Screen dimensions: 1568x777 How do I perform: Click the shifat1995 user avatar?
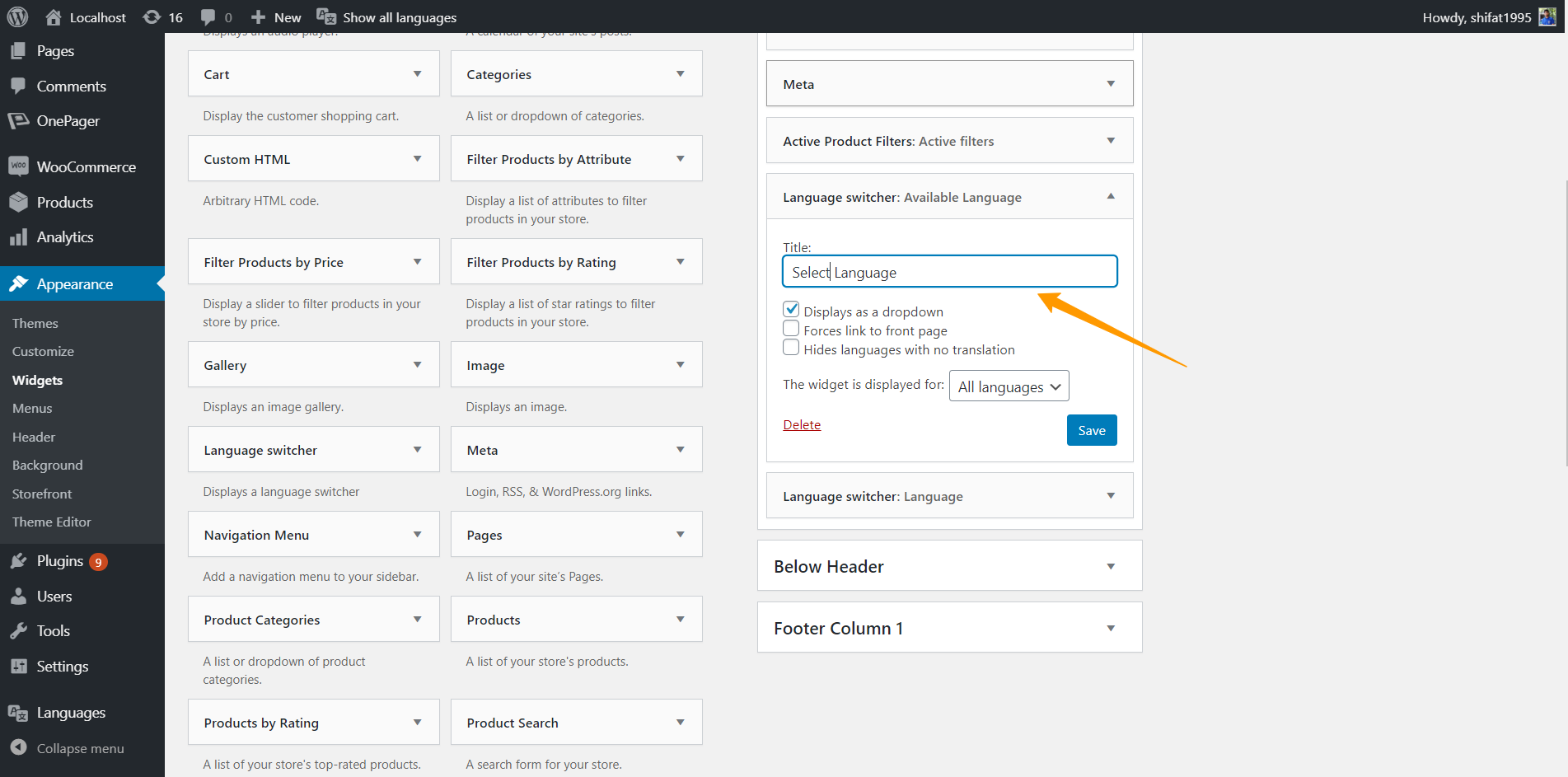(1547, 16)
